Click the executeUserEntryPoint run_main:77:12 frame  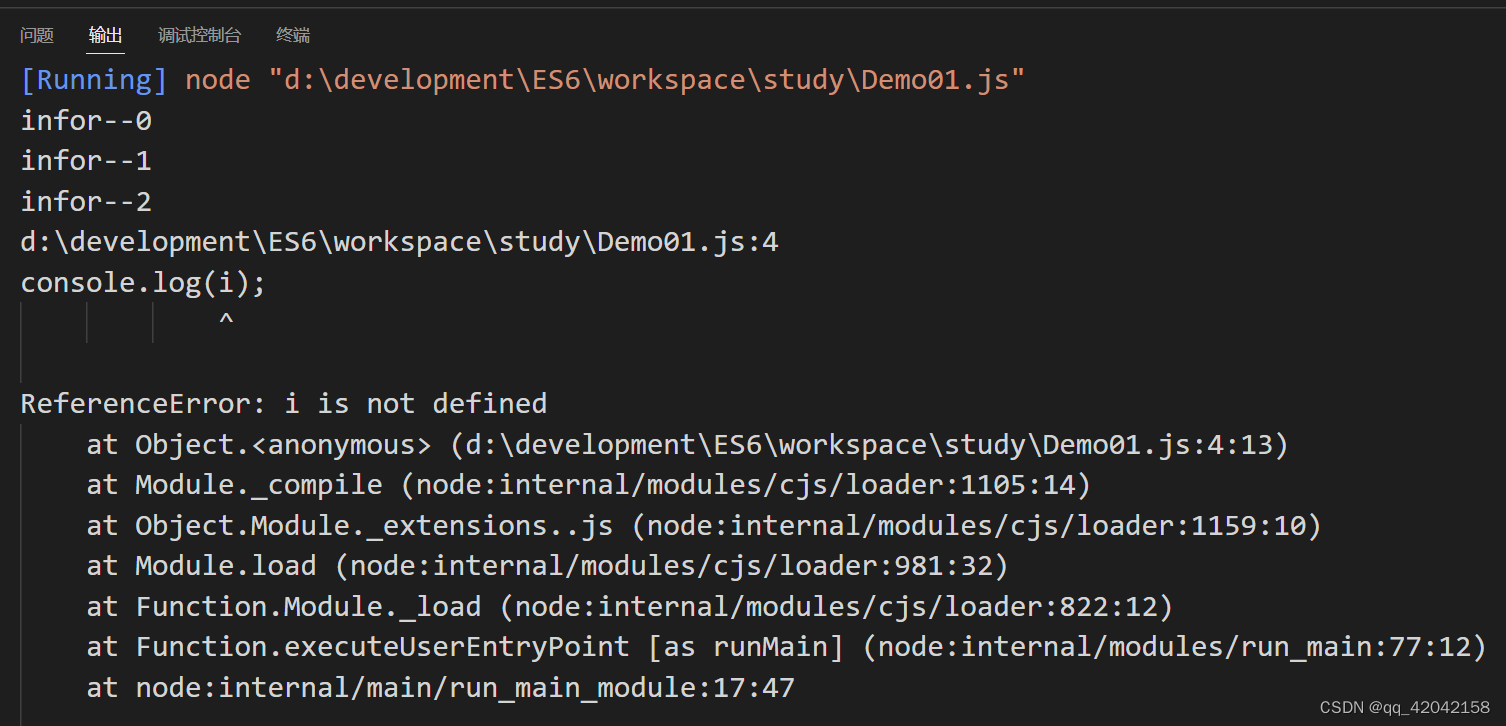coord(786,647)
